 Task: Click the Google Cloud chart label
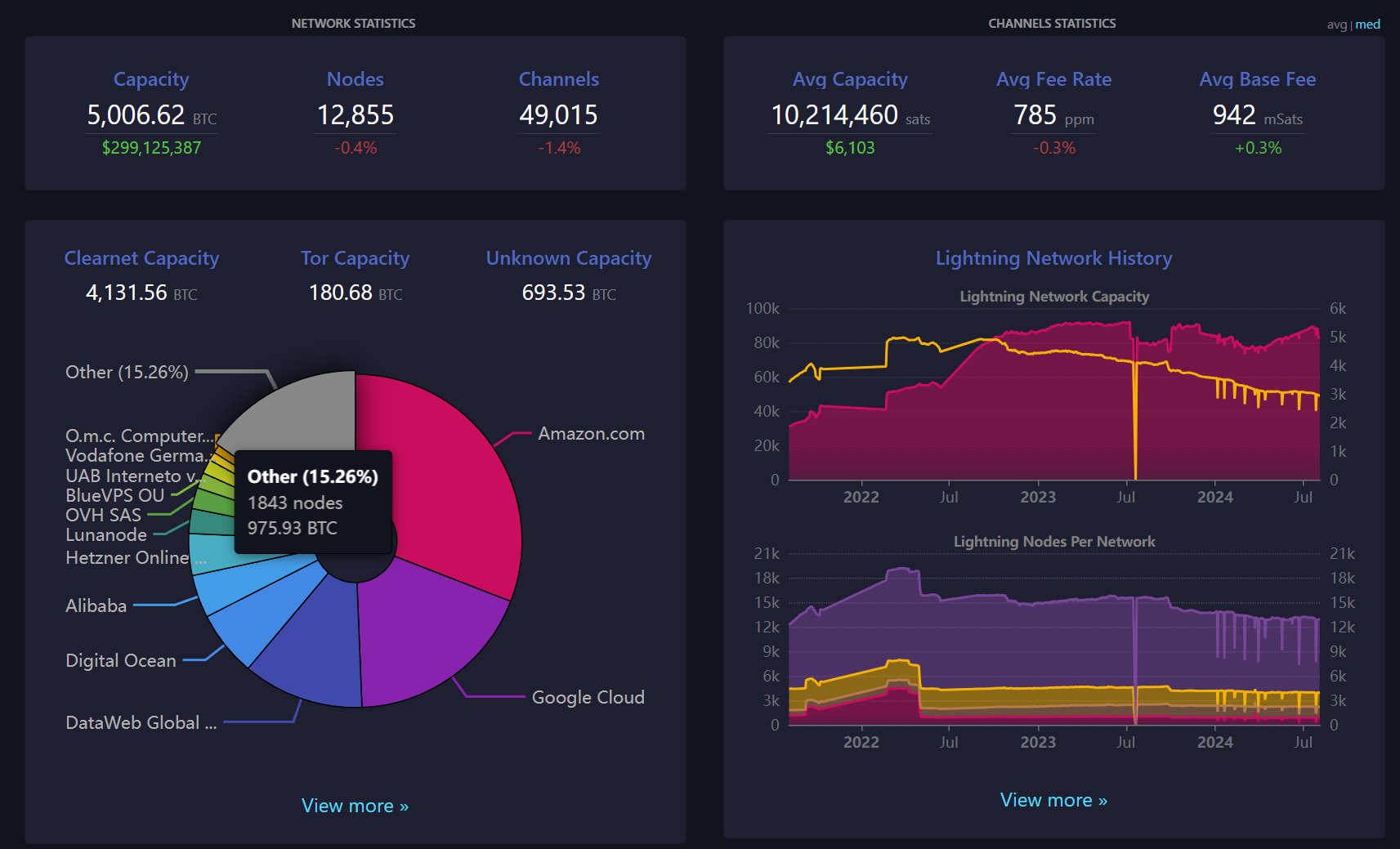point(588,697)
